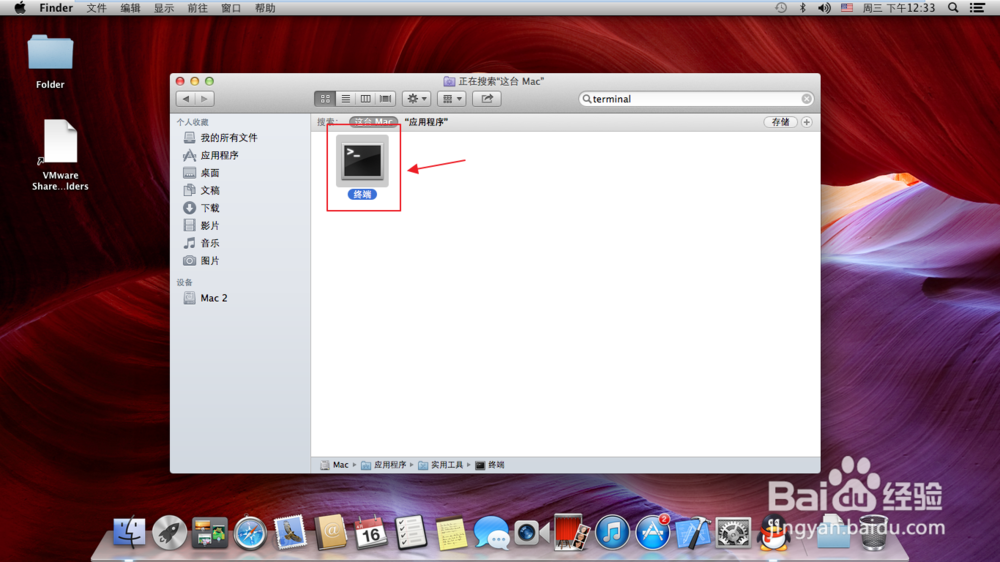Open Mission Control in the dock
Viewport: 1000px width, 562px height.
click(x=210, y=533)
